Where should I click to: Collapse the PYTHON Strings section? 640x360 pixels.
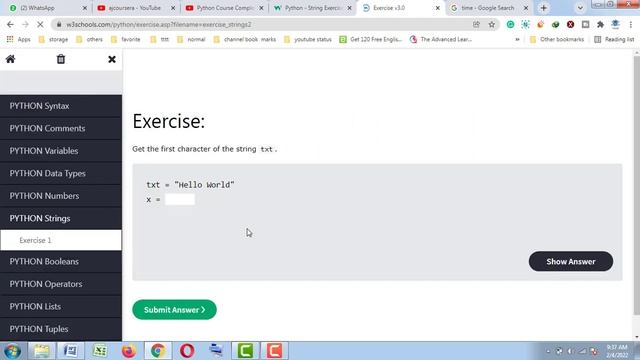pyautogui.click(x=61, y=218)
